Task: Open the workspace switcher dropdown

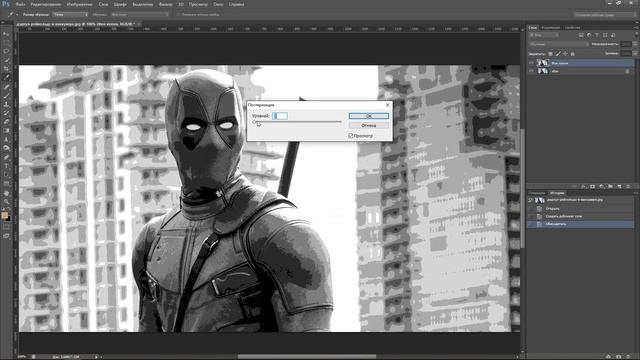Action: tap(606, 14)
